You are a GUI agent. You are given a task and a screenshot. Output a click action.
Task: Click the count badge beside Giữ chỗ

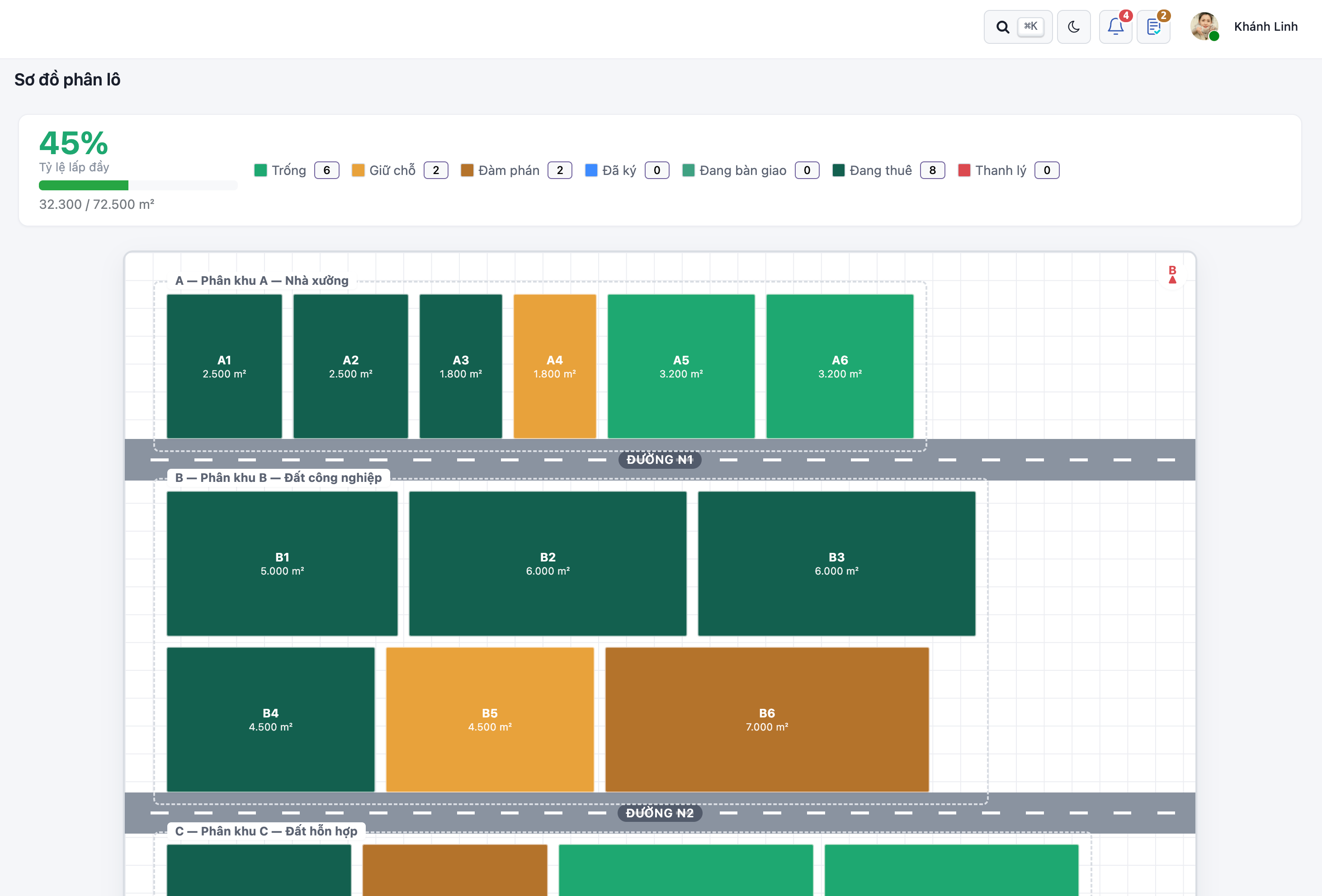coord(436,170)
